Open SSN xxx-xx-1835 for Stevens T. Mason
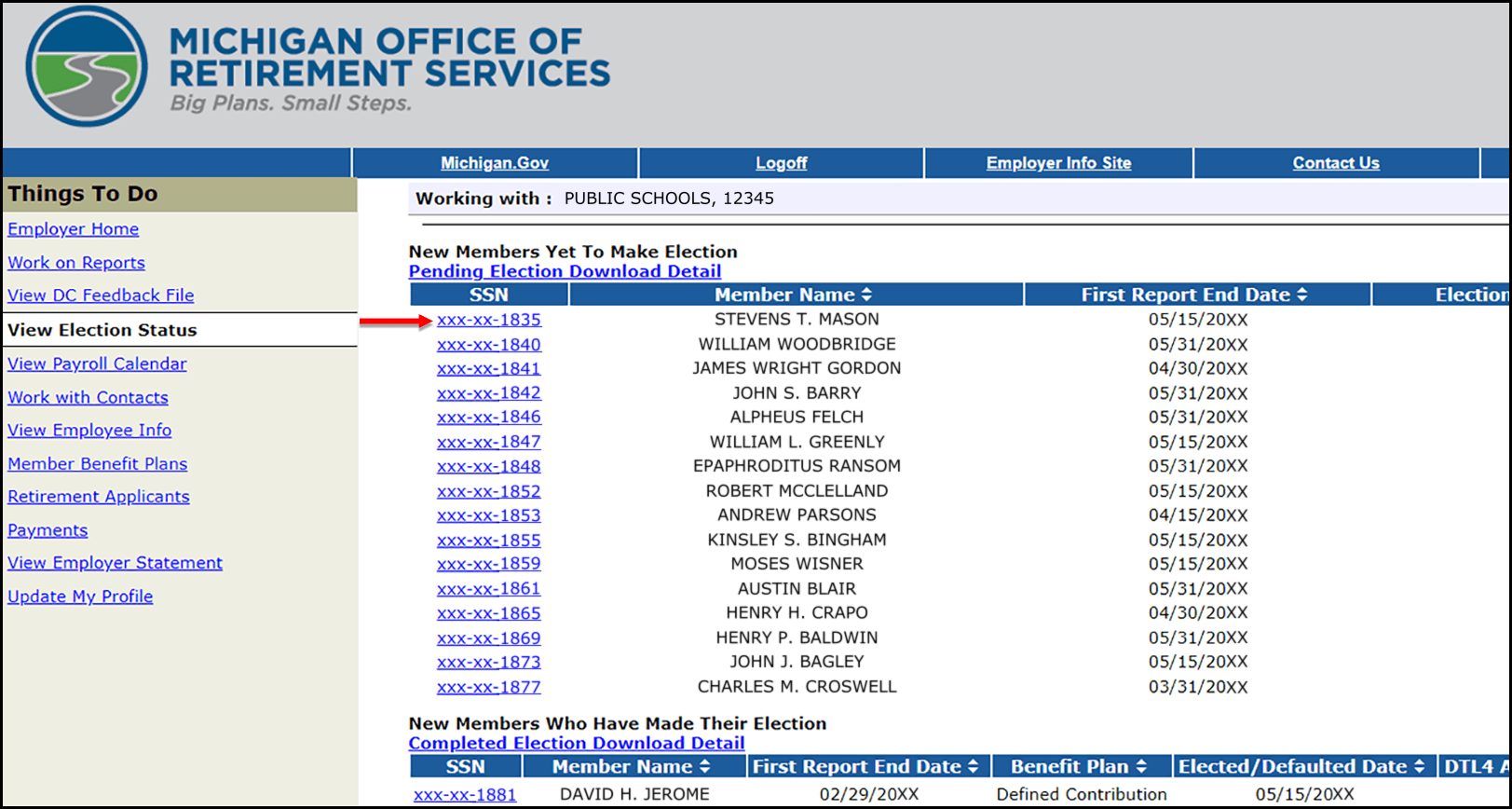The image size is (1512, 809). [x=488, y=320]
